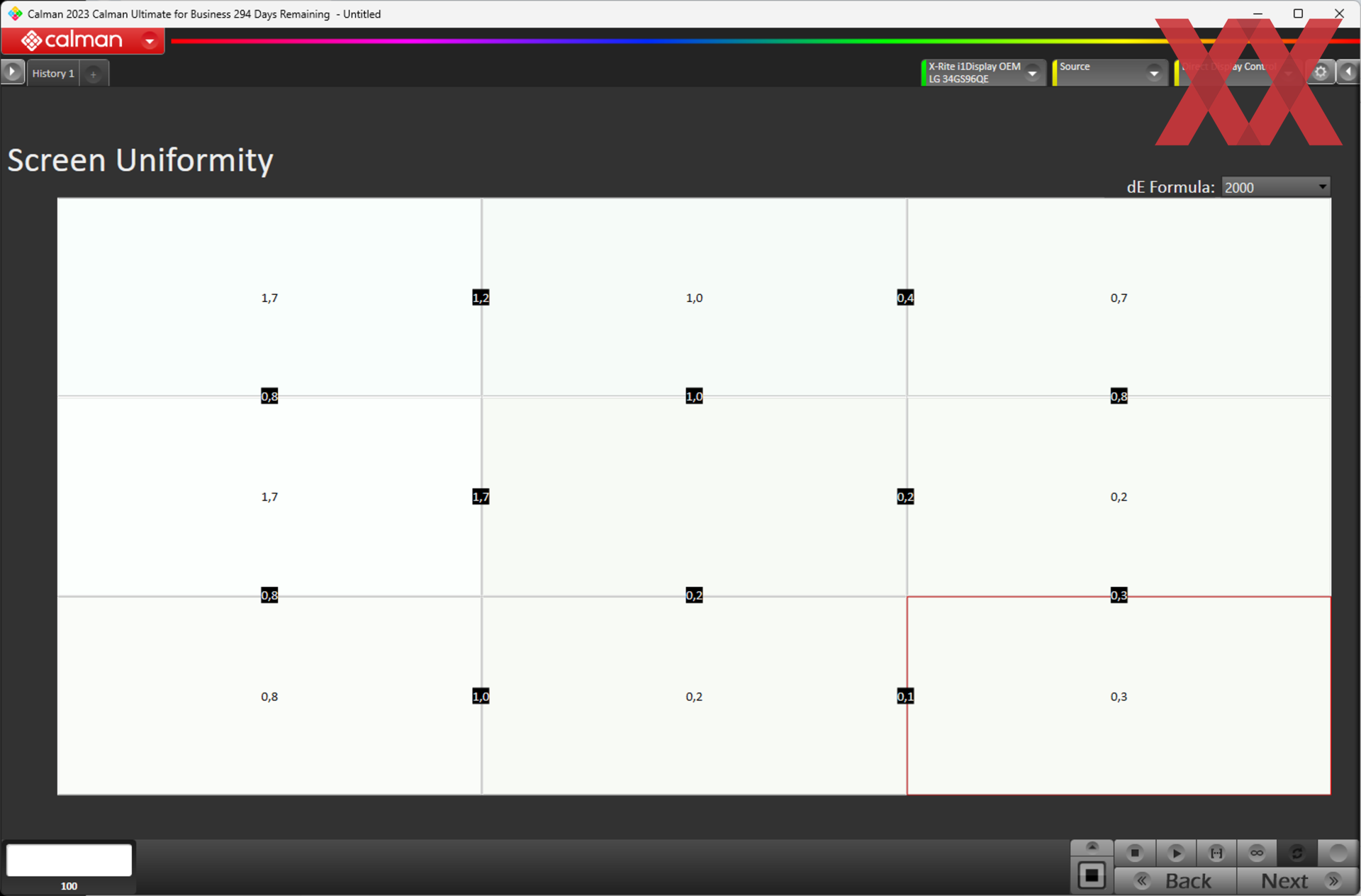Viewport: 1361px width, 896px height.
Task: Switch to the History 1 tab
Action: click(x=53, y=73)
